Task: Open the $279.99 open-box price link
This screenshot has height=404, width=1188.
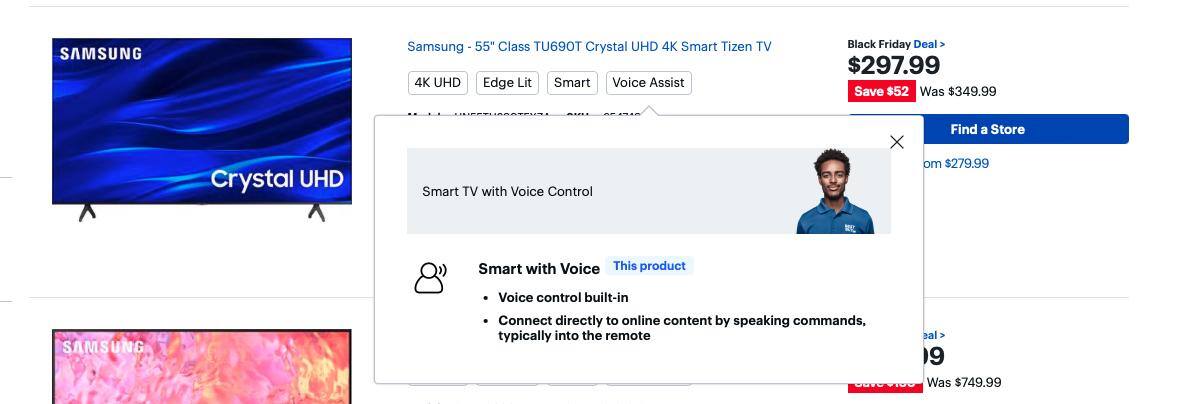Action: 956,163
